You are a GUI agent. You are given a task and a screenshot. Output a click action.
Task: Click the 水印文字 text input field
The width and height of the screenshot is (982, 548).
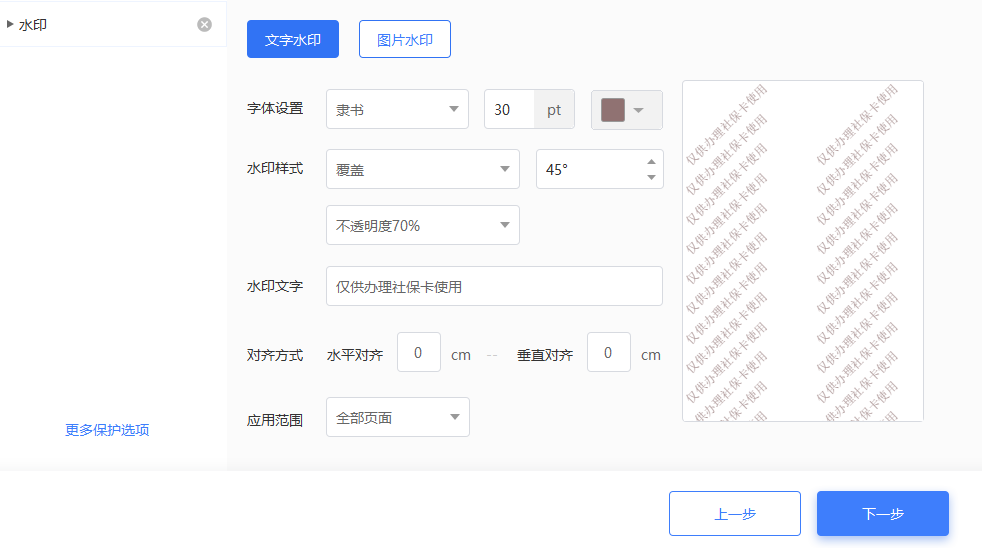(x=494, y=286)
